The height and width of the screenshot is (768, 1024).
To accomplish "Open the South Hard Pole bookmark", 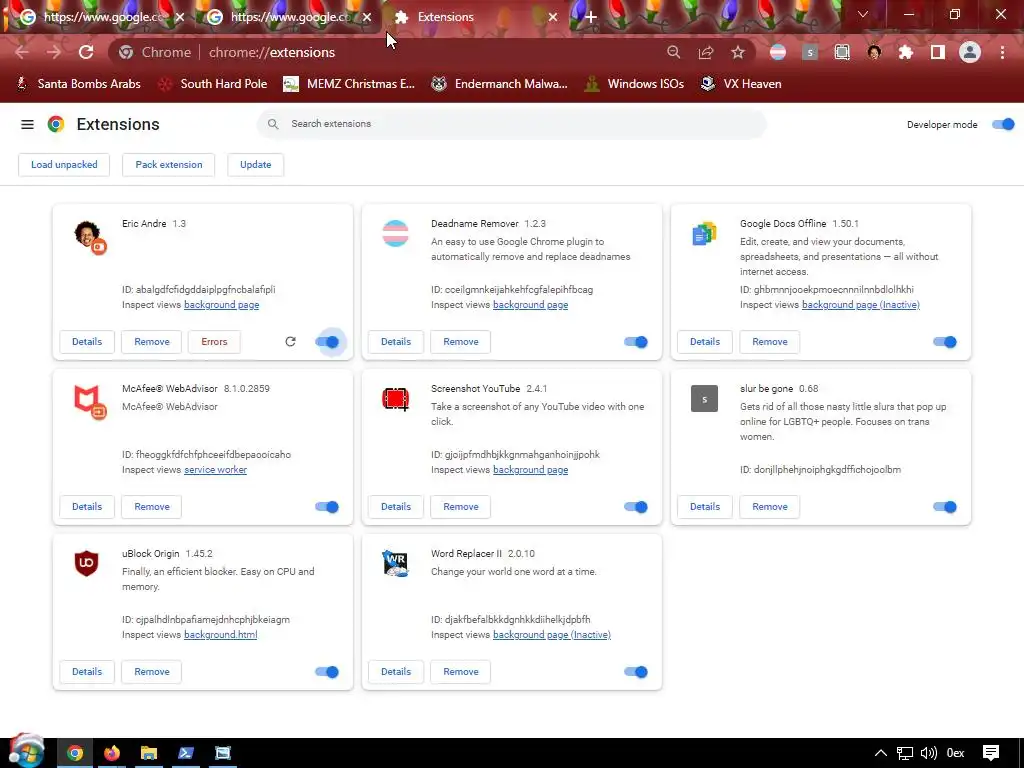I will 213,84.
